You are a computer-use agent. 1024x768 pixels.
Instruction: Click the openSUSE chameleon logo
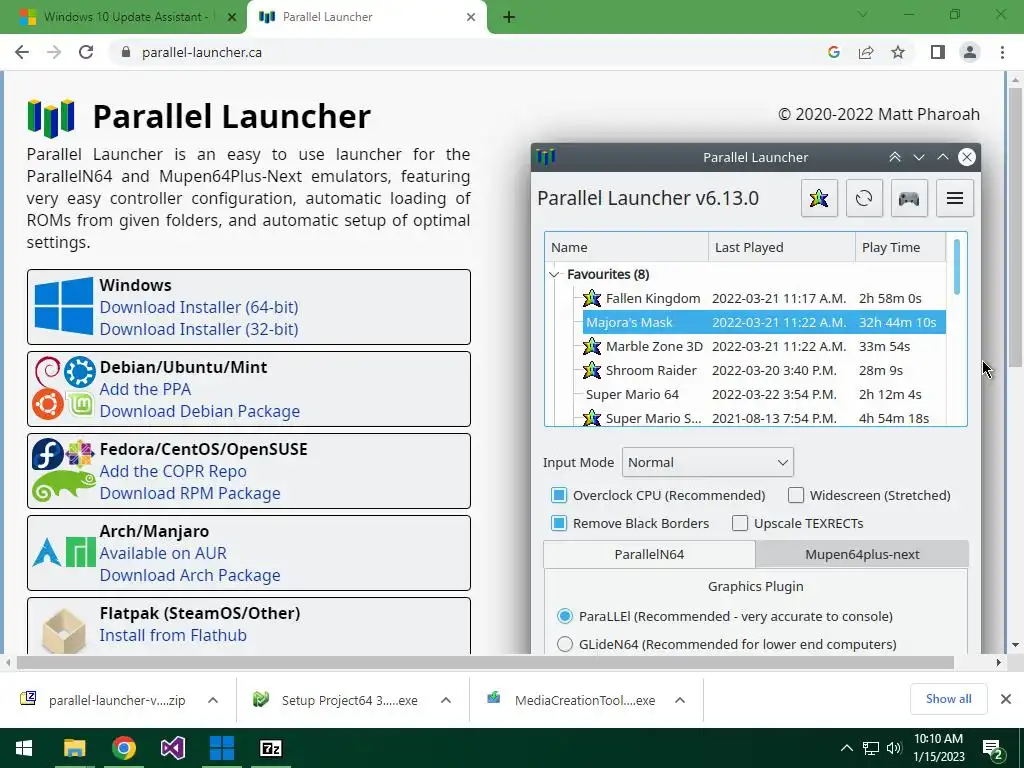(63, 485)
